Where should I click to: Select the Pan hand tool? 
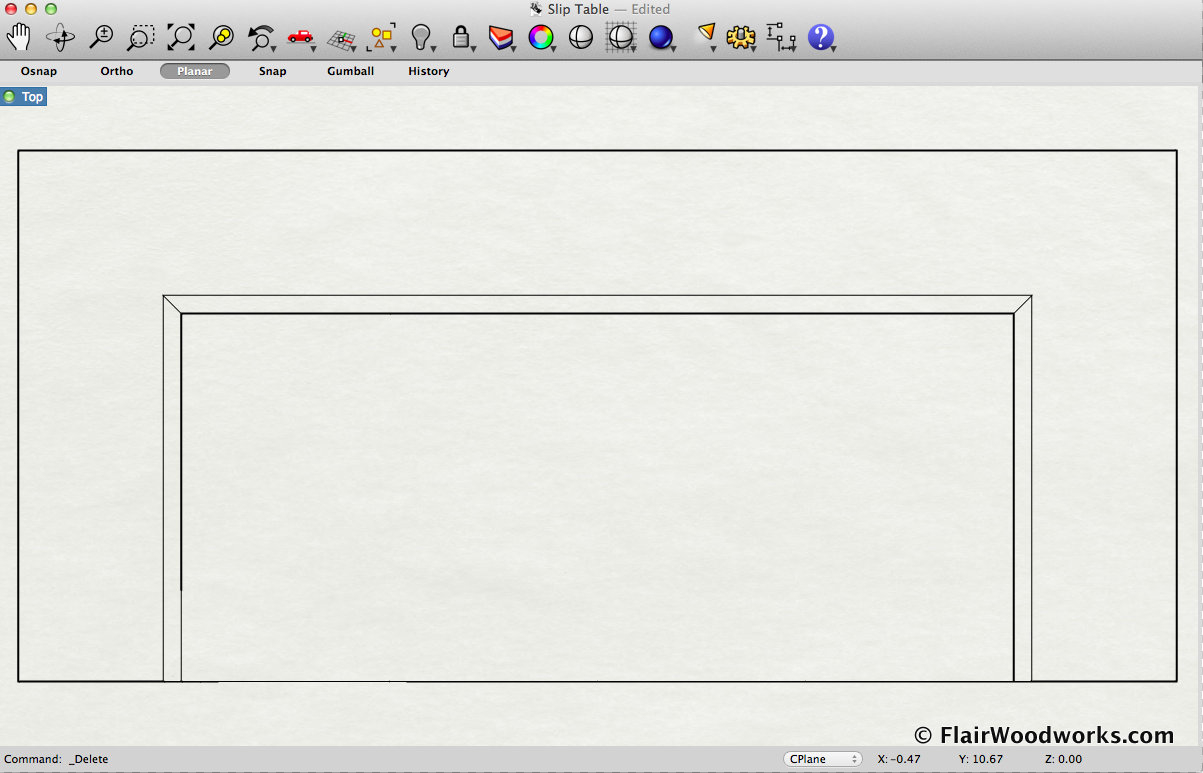click(19, 38)
